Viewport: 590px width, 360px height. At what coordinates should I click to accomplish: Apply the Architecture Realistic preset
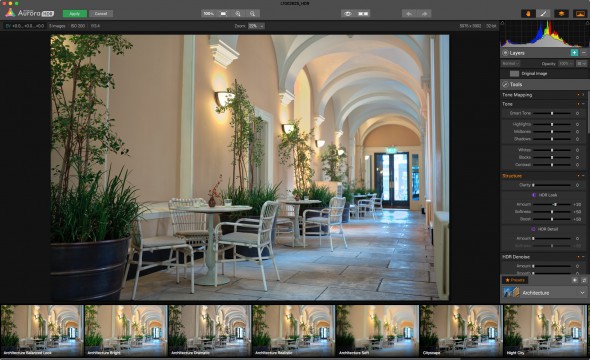click(x=293, y=330)
